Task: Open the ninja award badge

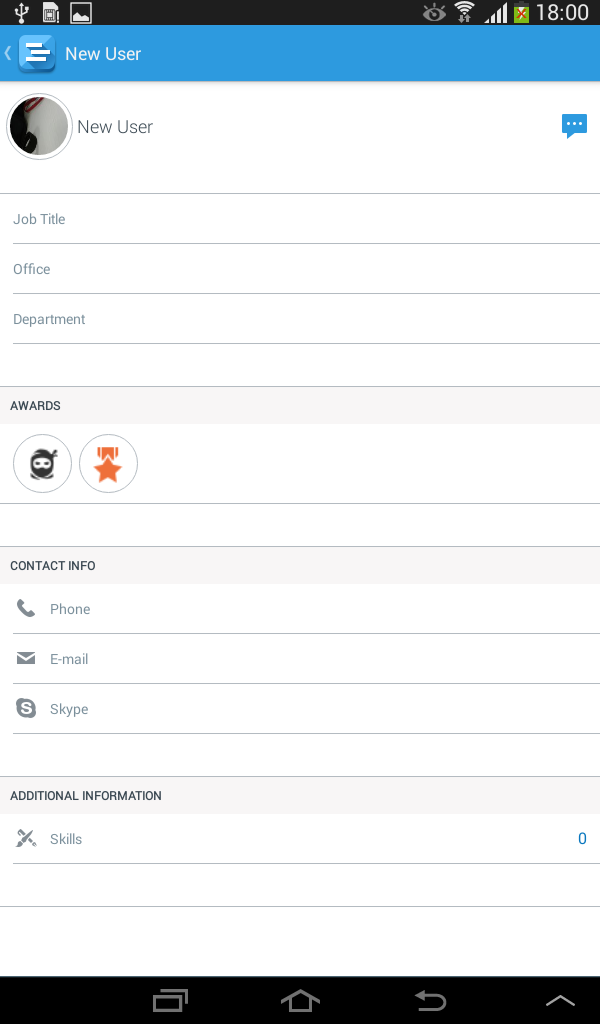Action: tap(42, 464)
